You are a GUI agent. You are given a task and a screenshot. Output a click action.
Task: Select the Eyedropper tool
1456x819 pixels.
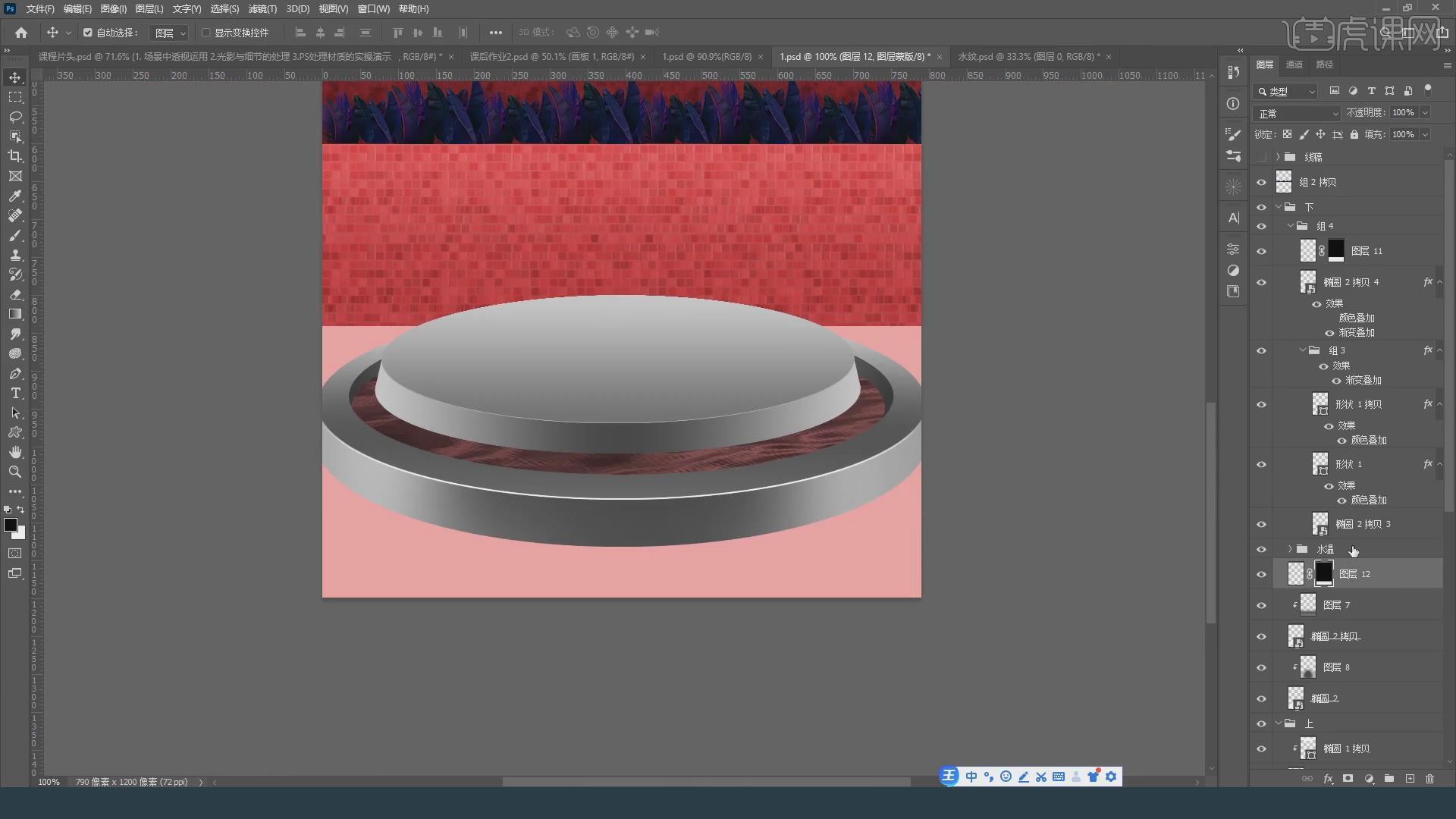tap(15, 196)
